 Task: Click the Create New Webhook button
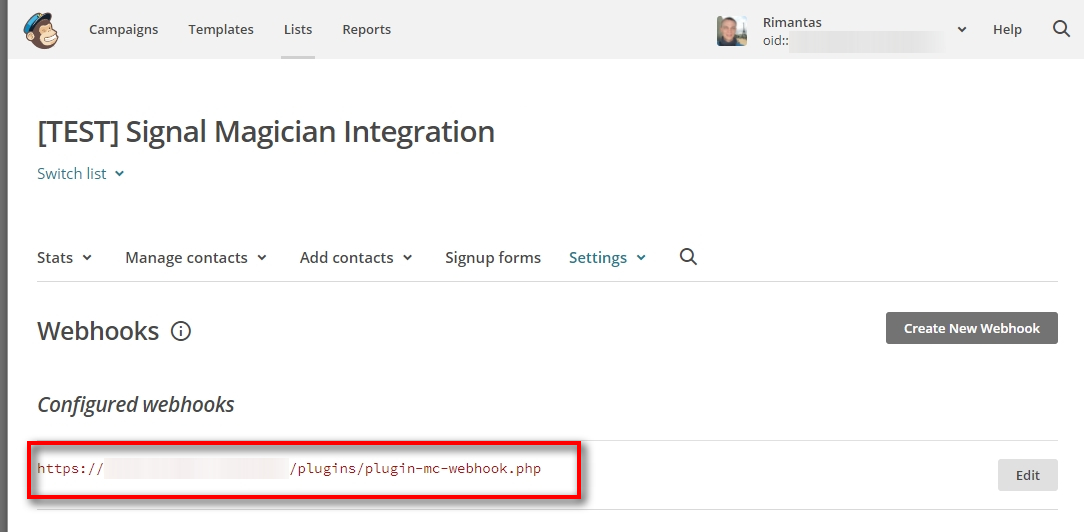(x=971, y=328)
